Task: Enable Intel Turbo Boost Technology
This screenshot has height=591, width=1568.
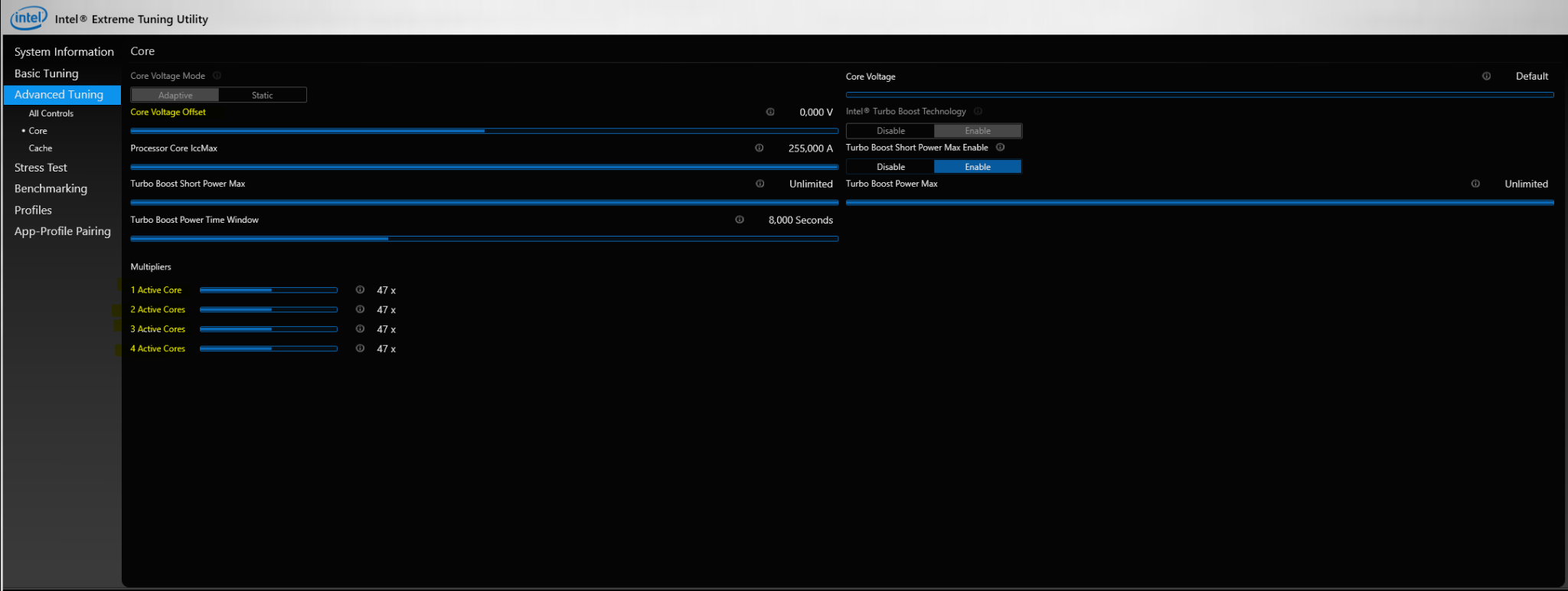Action: (x=978, y=131)
